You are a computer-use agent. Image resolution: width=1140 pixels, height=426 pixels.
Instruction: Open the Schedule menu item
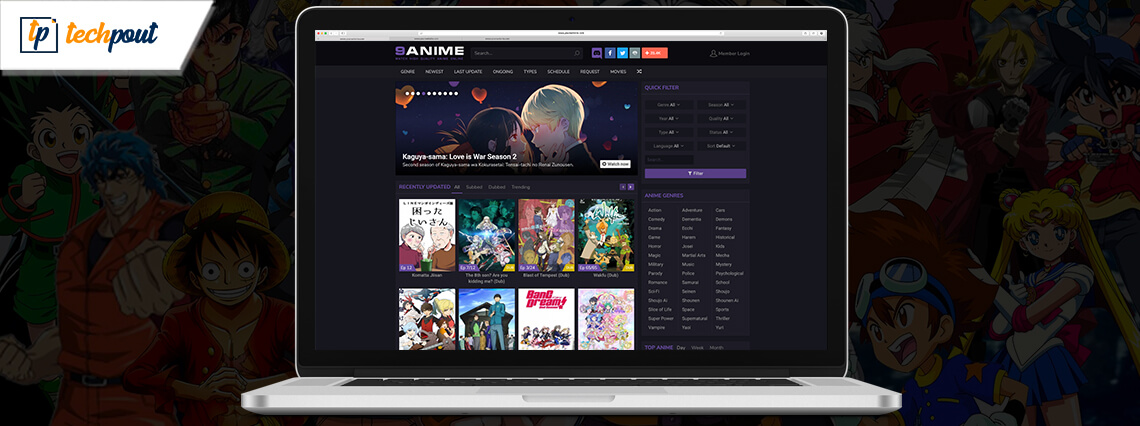558,72
